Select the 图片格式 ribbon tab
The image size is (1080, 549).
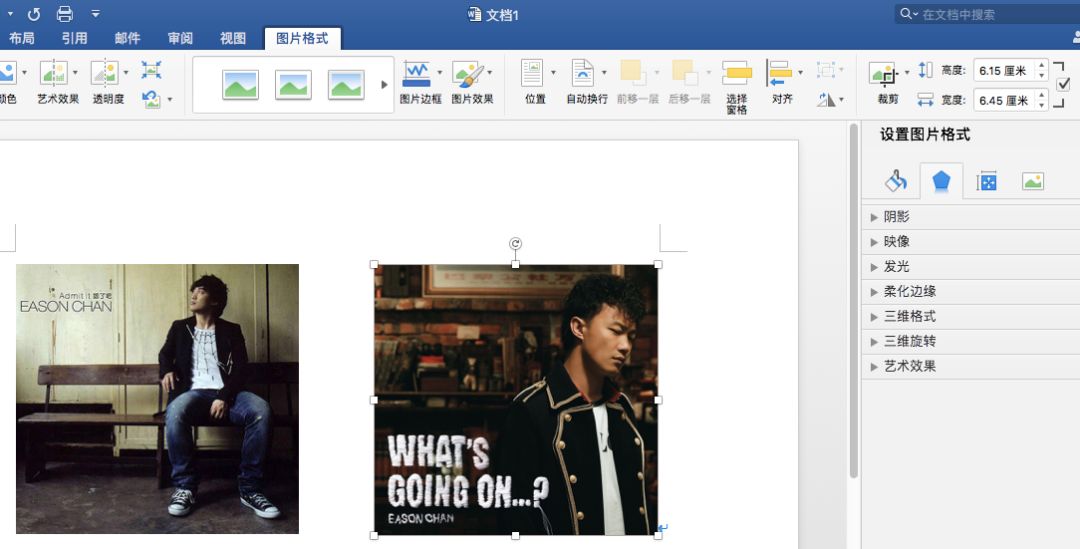[302, 39]
